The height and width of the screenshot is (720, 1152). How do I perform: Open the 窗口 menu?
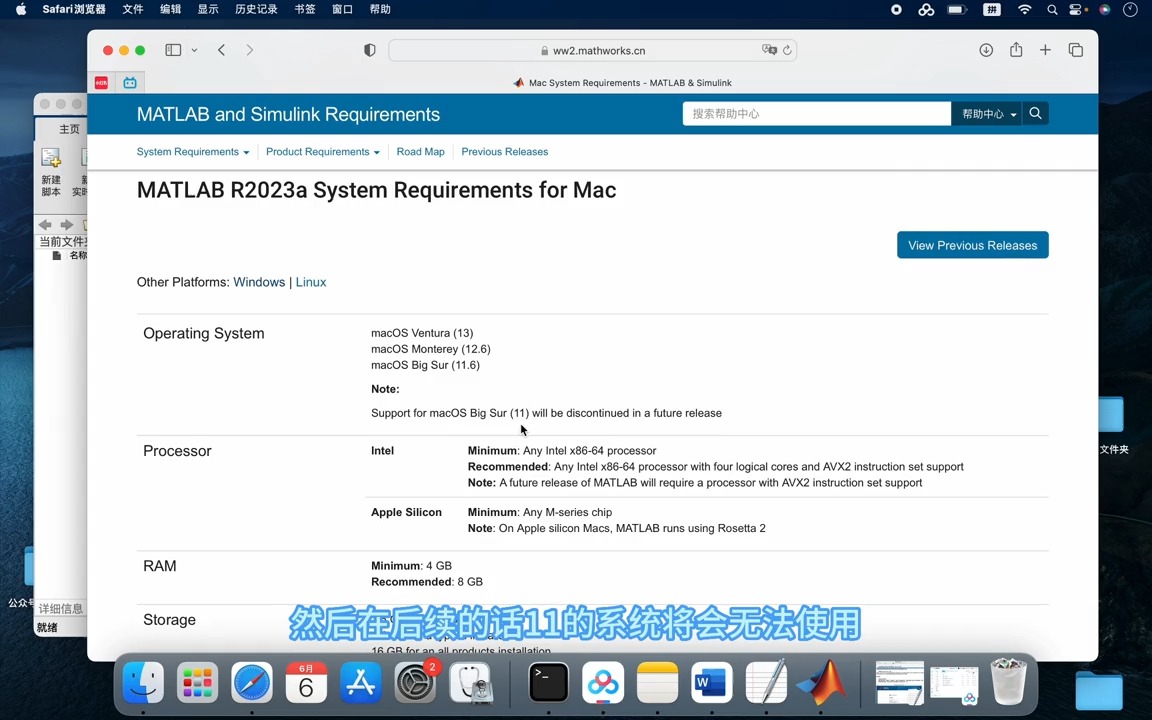[x=342, y=10]
